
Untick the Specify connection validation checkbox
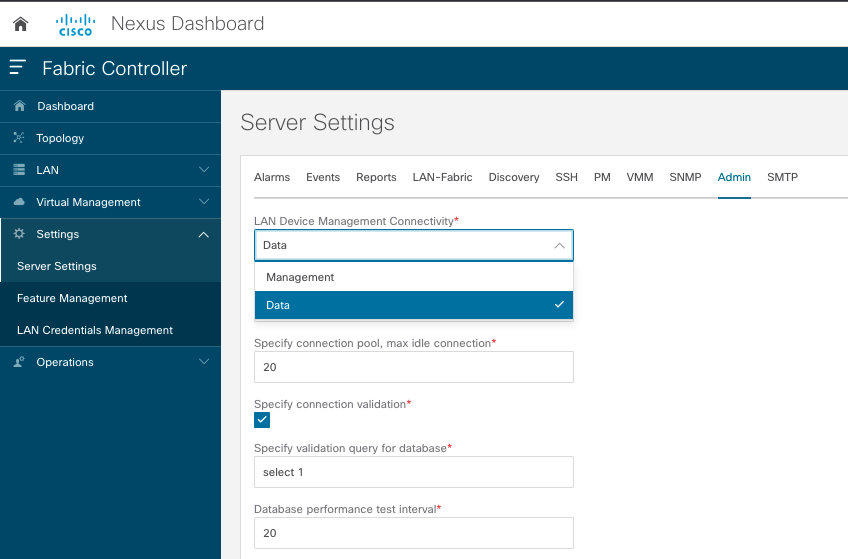pos(262,420)
